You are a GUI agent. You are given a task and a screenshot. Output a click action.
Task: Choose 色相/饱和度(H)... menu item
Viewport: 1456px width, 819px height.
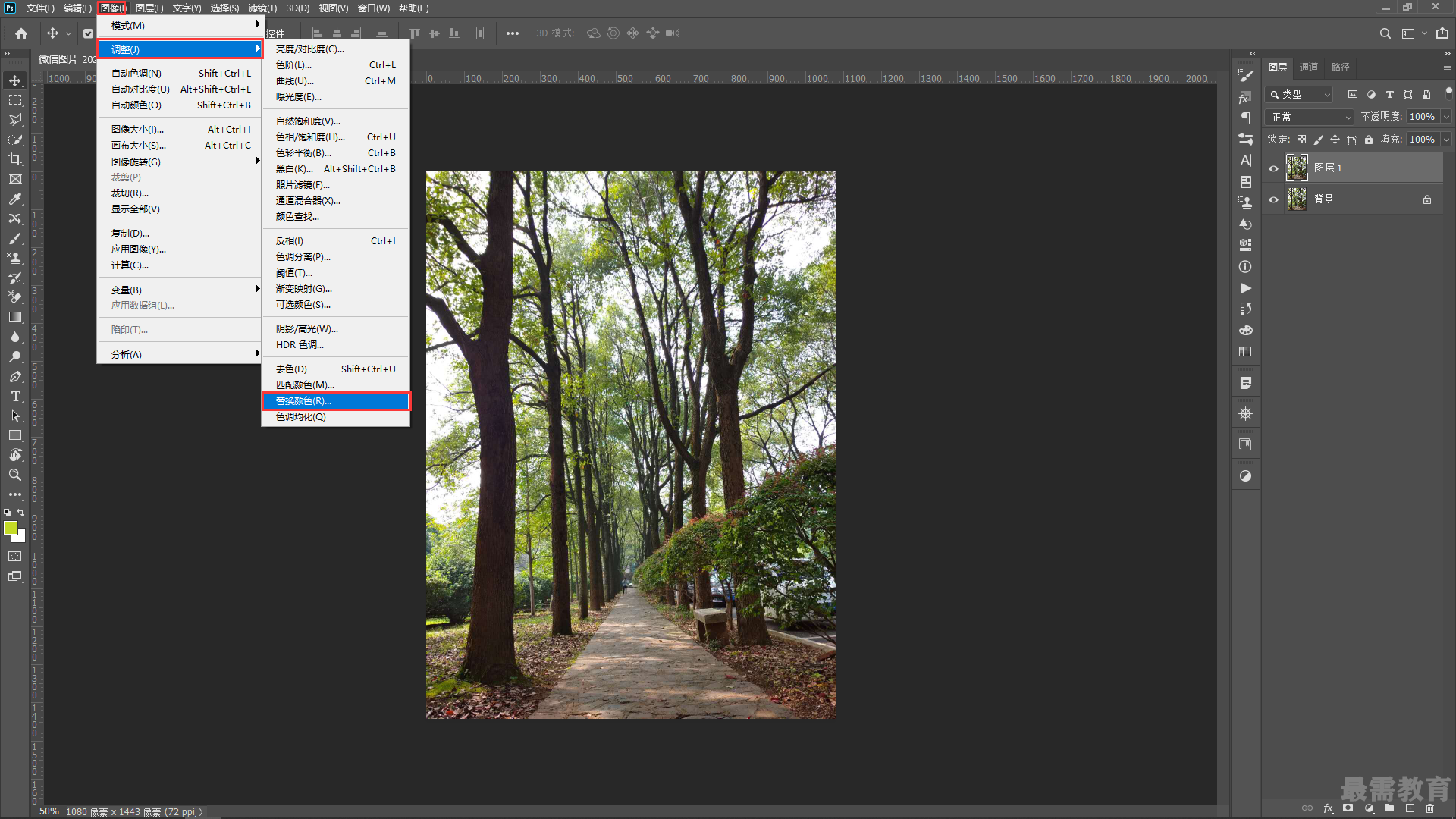click(336, 137)
